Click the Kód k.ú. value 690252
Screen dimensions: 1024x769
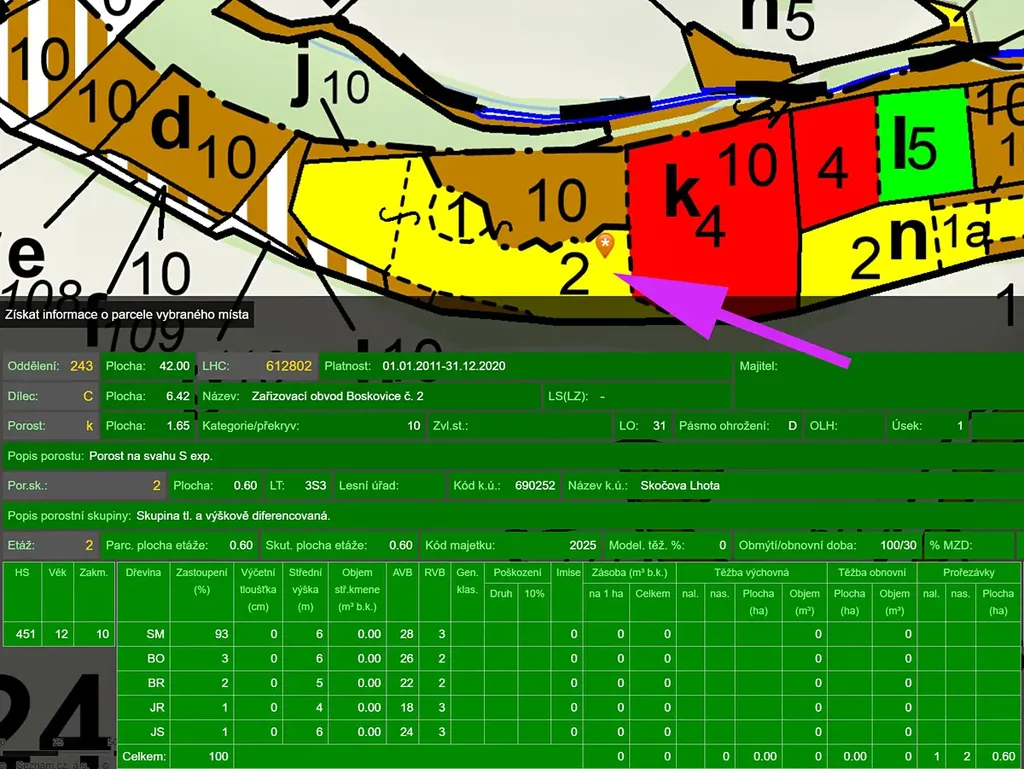click(x=534, y=486)
